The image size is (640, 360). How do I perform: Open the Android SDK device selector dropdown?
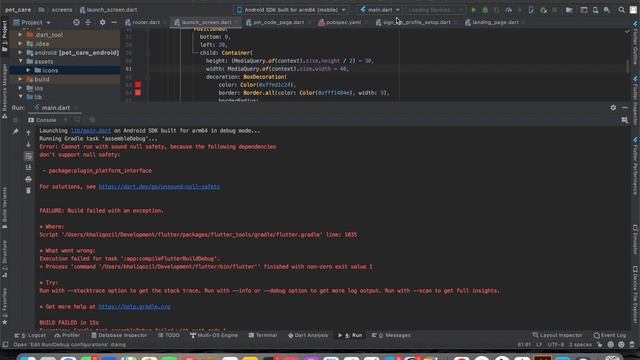click(292, 10)
